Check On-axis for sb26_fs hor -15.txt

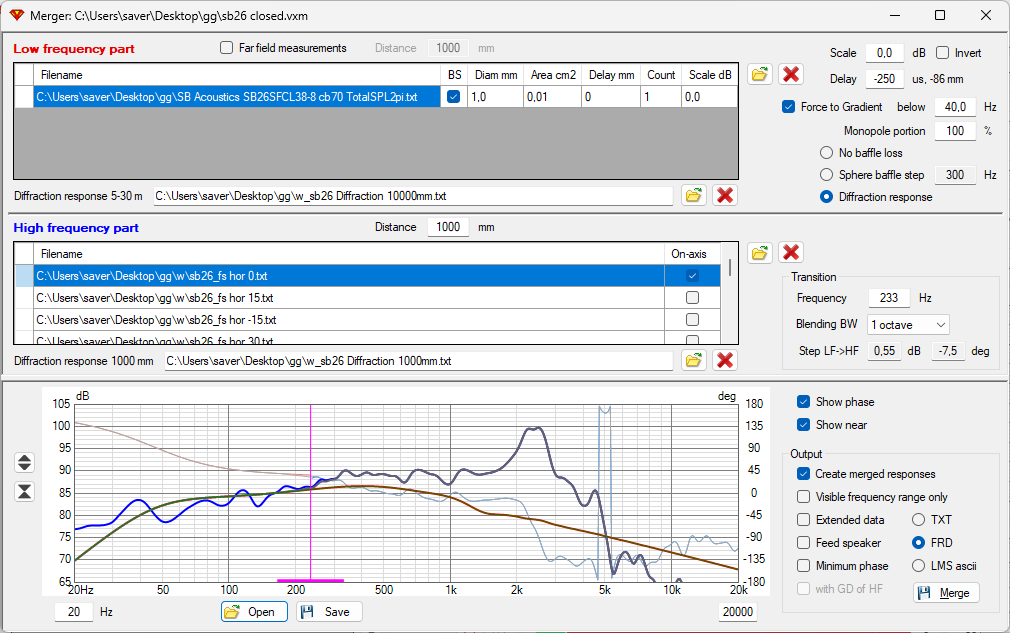[692, 319]
